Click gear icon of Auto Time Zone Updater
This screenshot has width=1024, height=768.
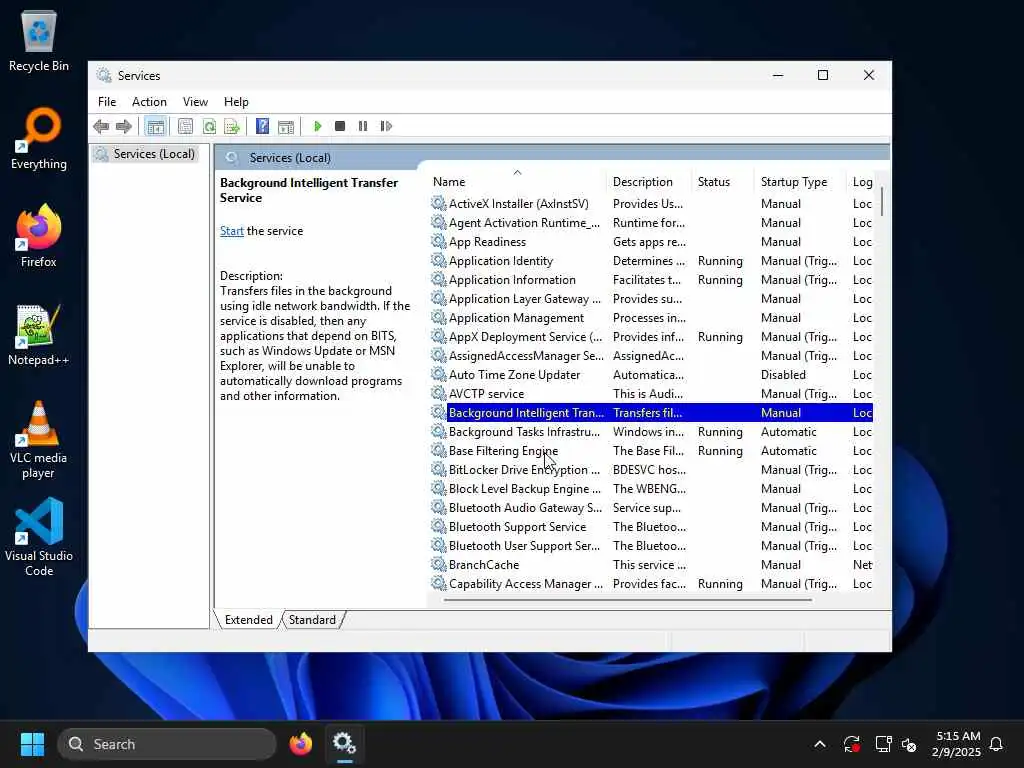(x=439, y=375)
